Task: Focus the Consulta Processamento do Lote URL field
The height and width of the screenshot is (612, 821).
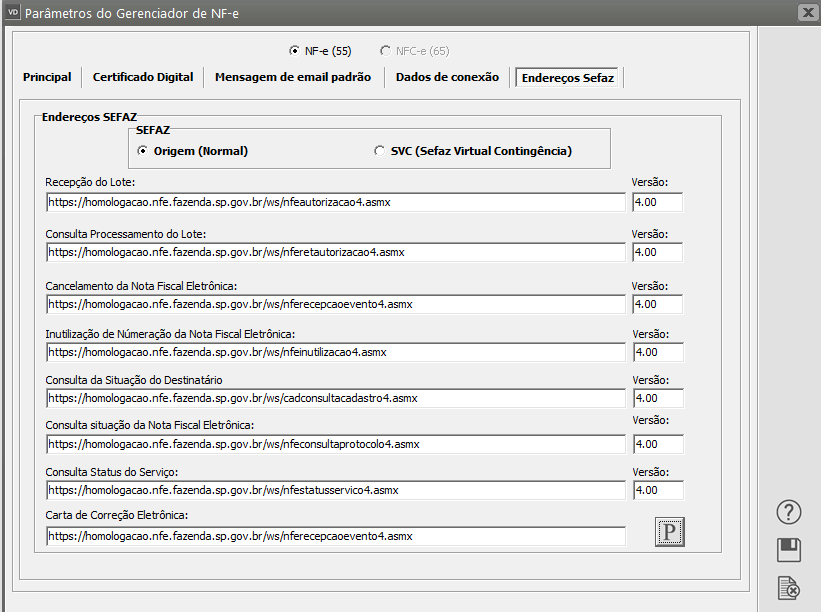Action: coord(335,252)
